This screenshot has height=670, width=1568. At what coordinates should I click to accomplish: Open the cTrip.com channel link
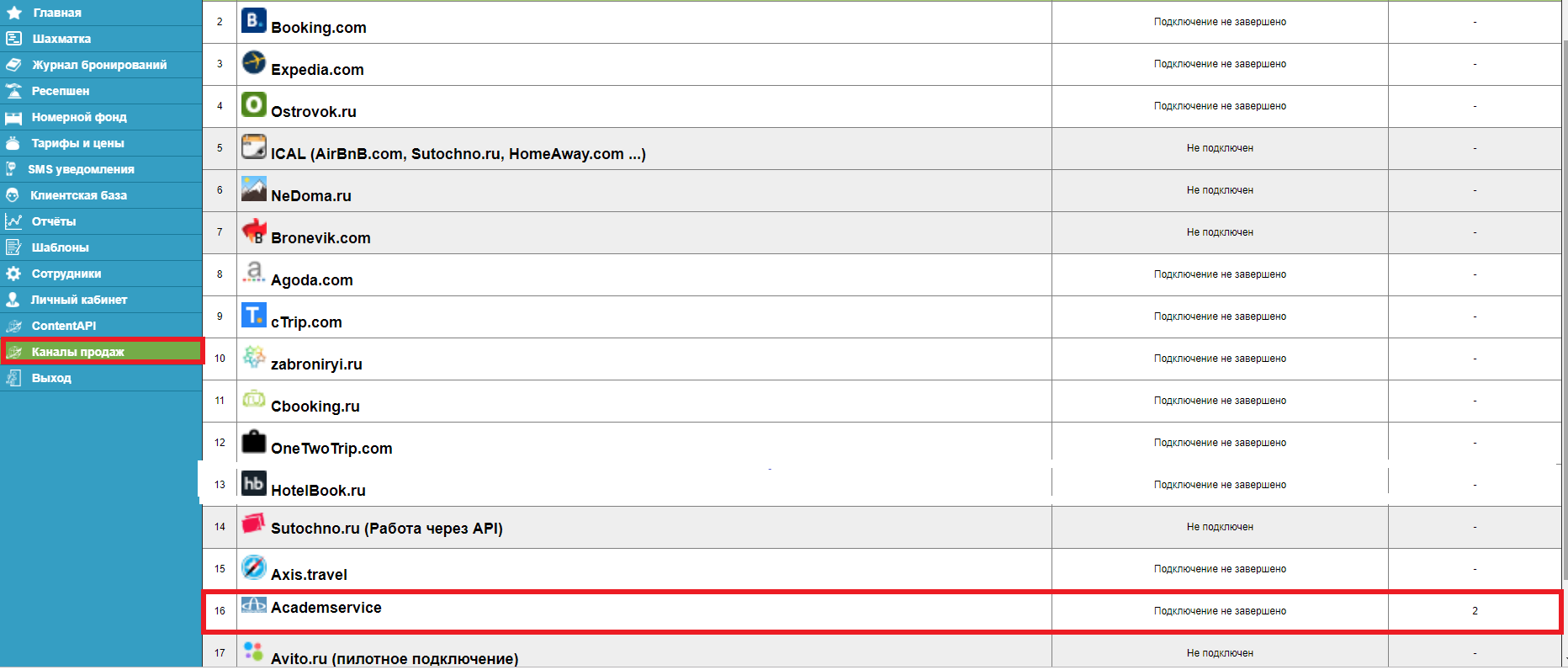pyautogui.click(x=306, y=322)
